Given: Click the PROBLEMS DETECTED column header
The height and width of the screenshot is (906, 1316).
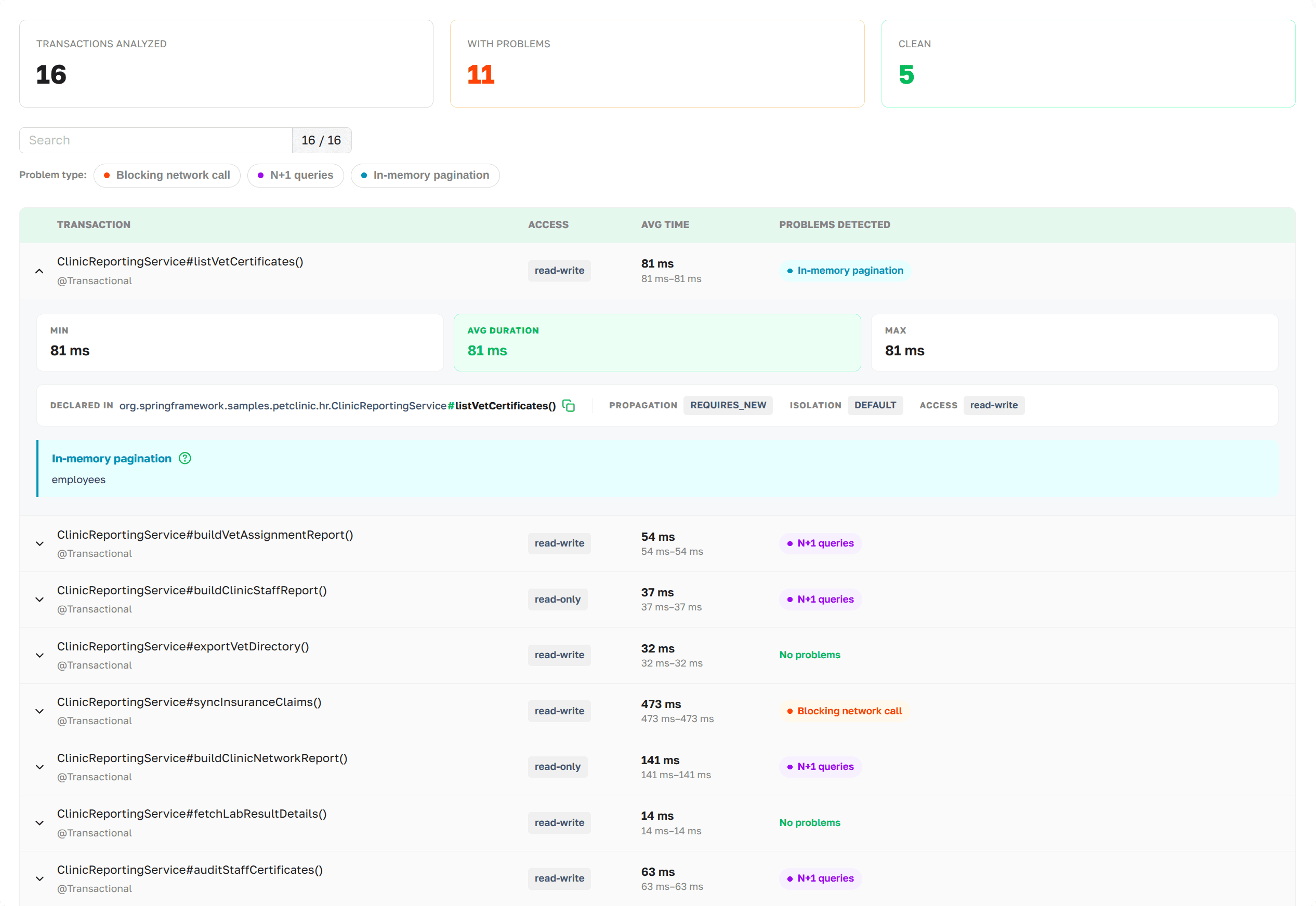Looking at the screenshot, I should click(x=834, y=225).
